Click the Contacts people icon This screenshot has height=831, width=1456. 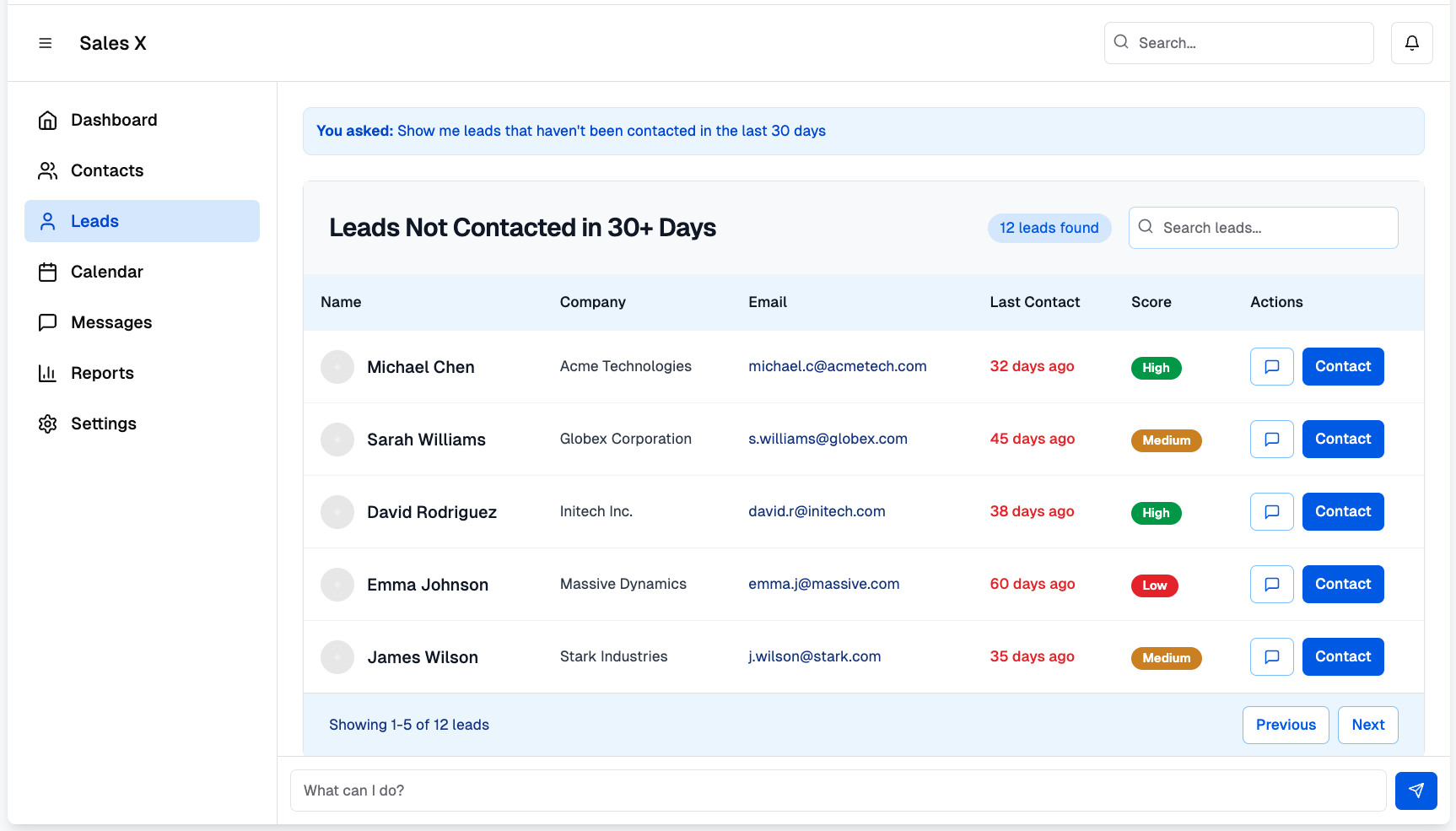tap(48, 170)
